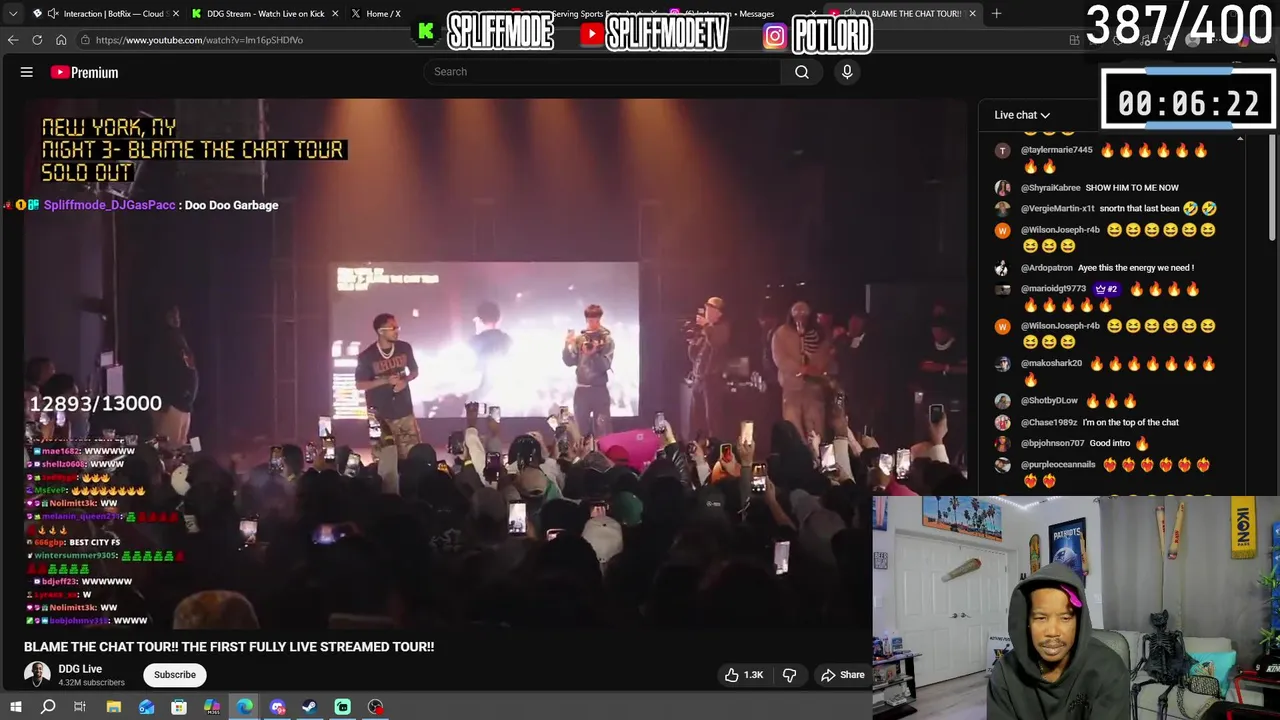
Task: Close the BLAME THE CHAT TOUR tab
Action: (972, 14)
